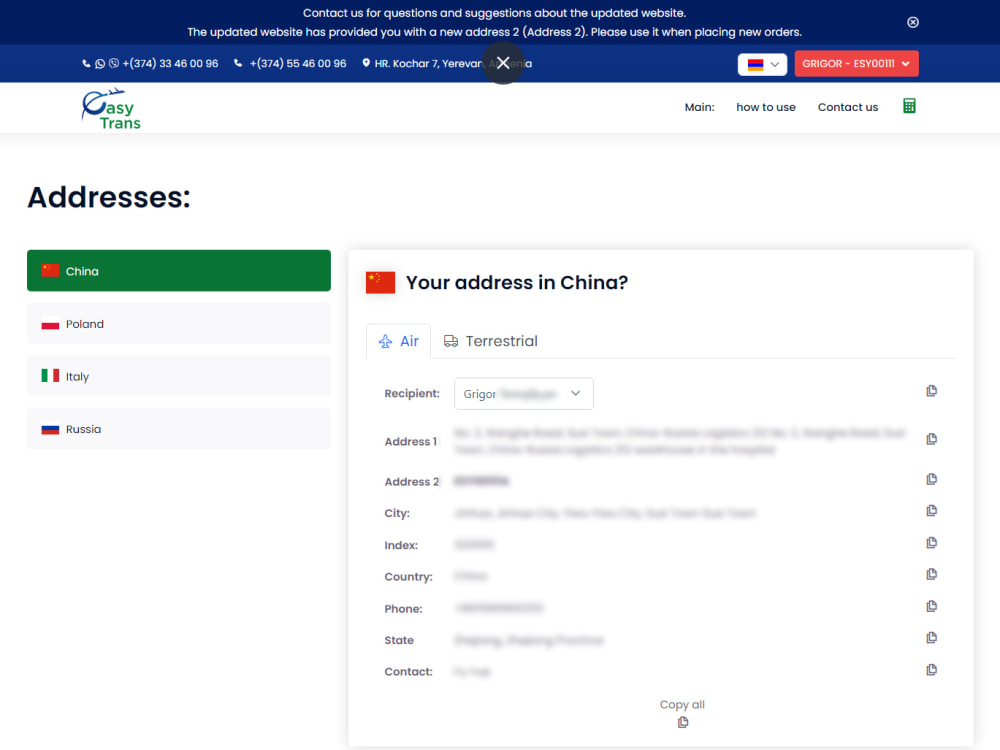The width and height of the screenshot is (1000, 750).
Task: Switch to the Air shipping tab
Action: [399, 341]
